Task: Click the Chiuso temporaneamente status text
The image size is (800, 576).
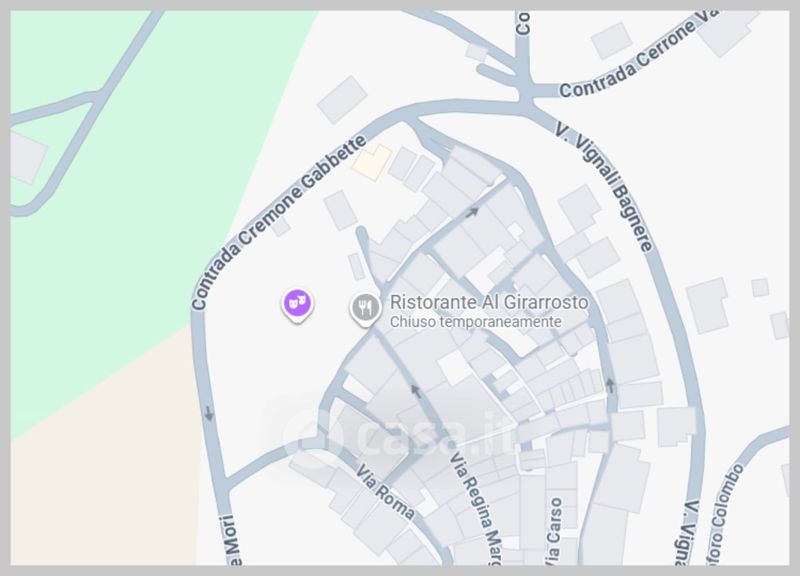Action: pyautogui.click(x=476, y=322)
